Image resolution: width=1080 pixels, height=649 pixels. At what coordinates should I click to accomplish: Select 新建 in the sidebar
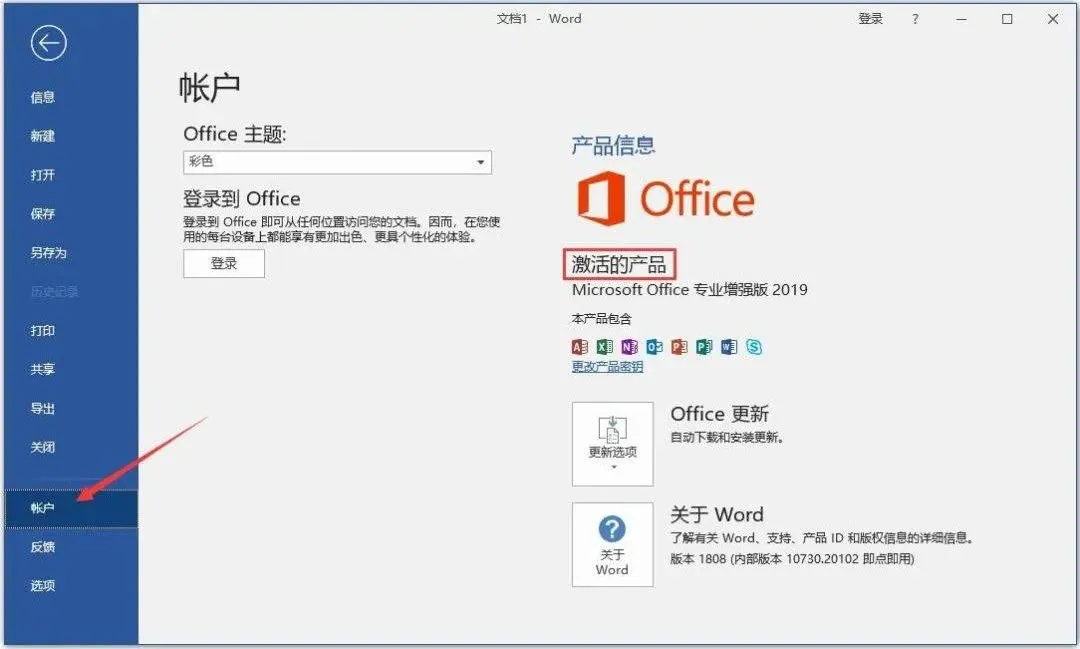coord(43,136)
